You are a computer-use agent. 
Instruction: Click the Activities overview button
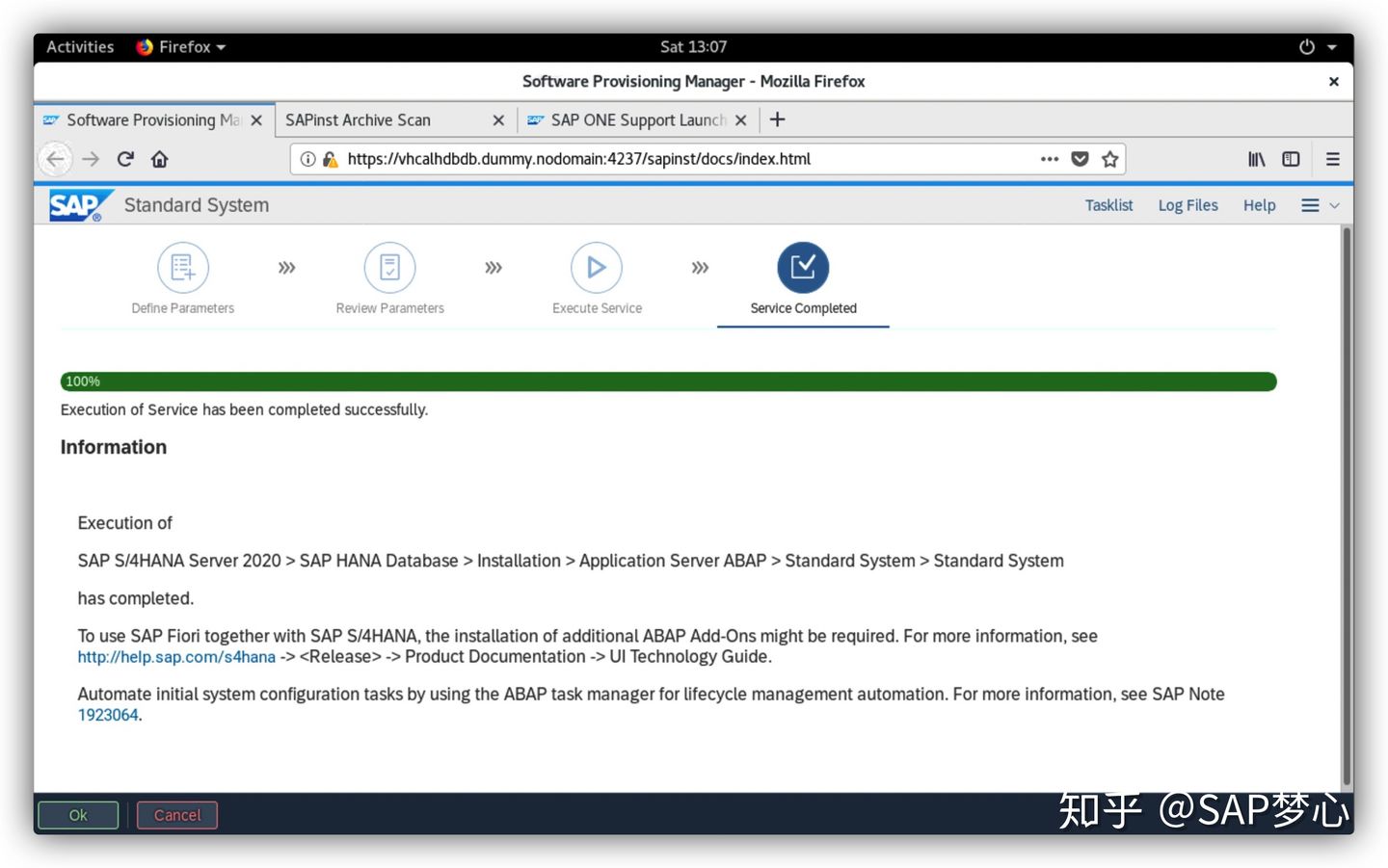point(80,46)
